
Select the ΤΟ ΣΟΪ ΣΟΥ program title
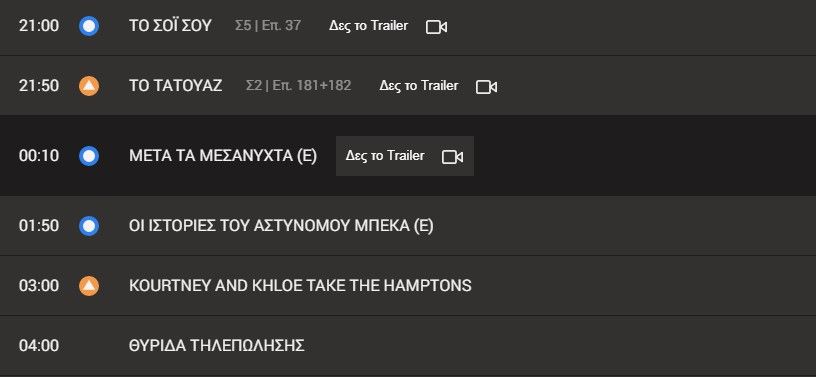coord(170,26)
